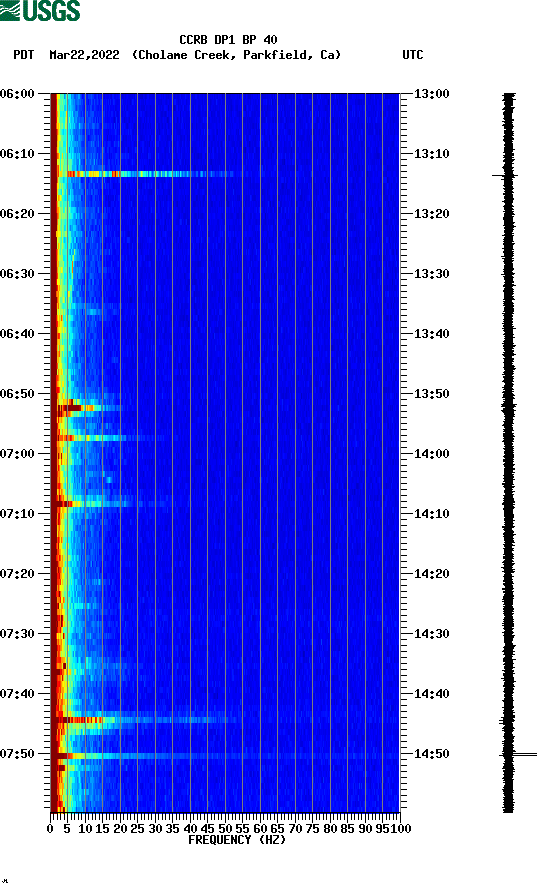Click the "PDT" timezone label

(24, 55)
